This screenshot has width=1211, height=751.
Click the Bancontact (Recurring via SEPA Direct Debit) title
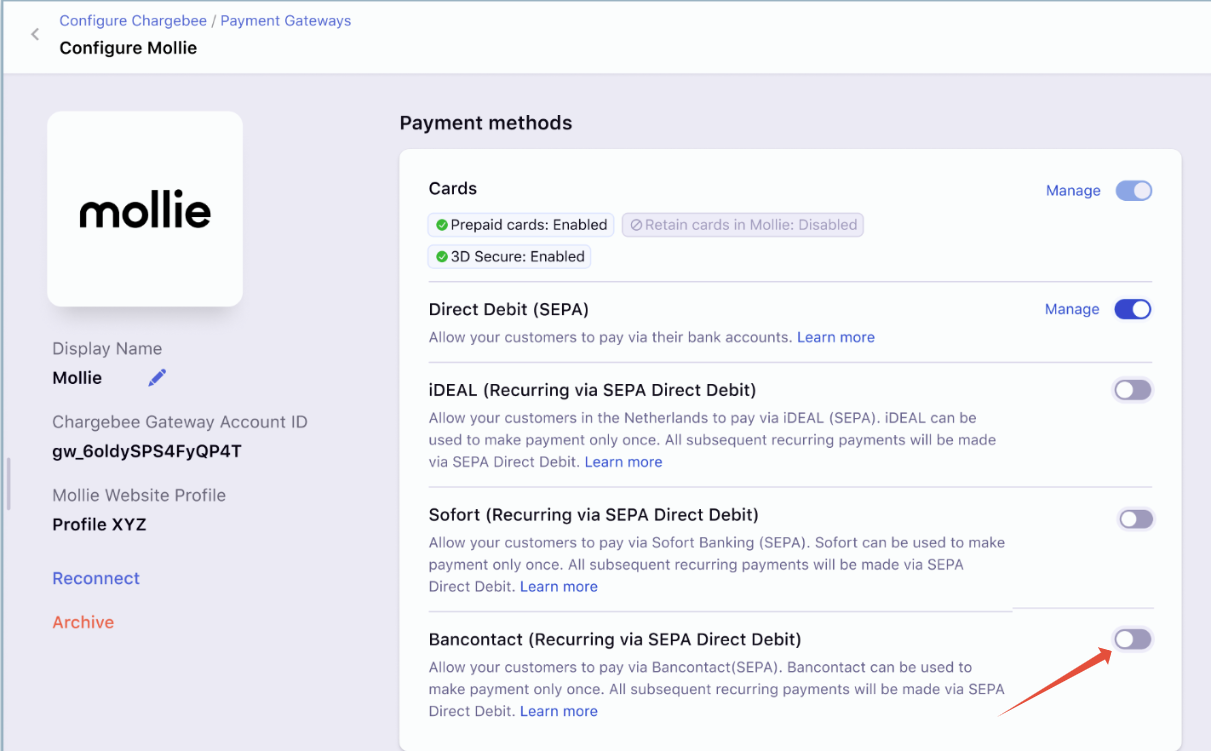click(615, 639)
